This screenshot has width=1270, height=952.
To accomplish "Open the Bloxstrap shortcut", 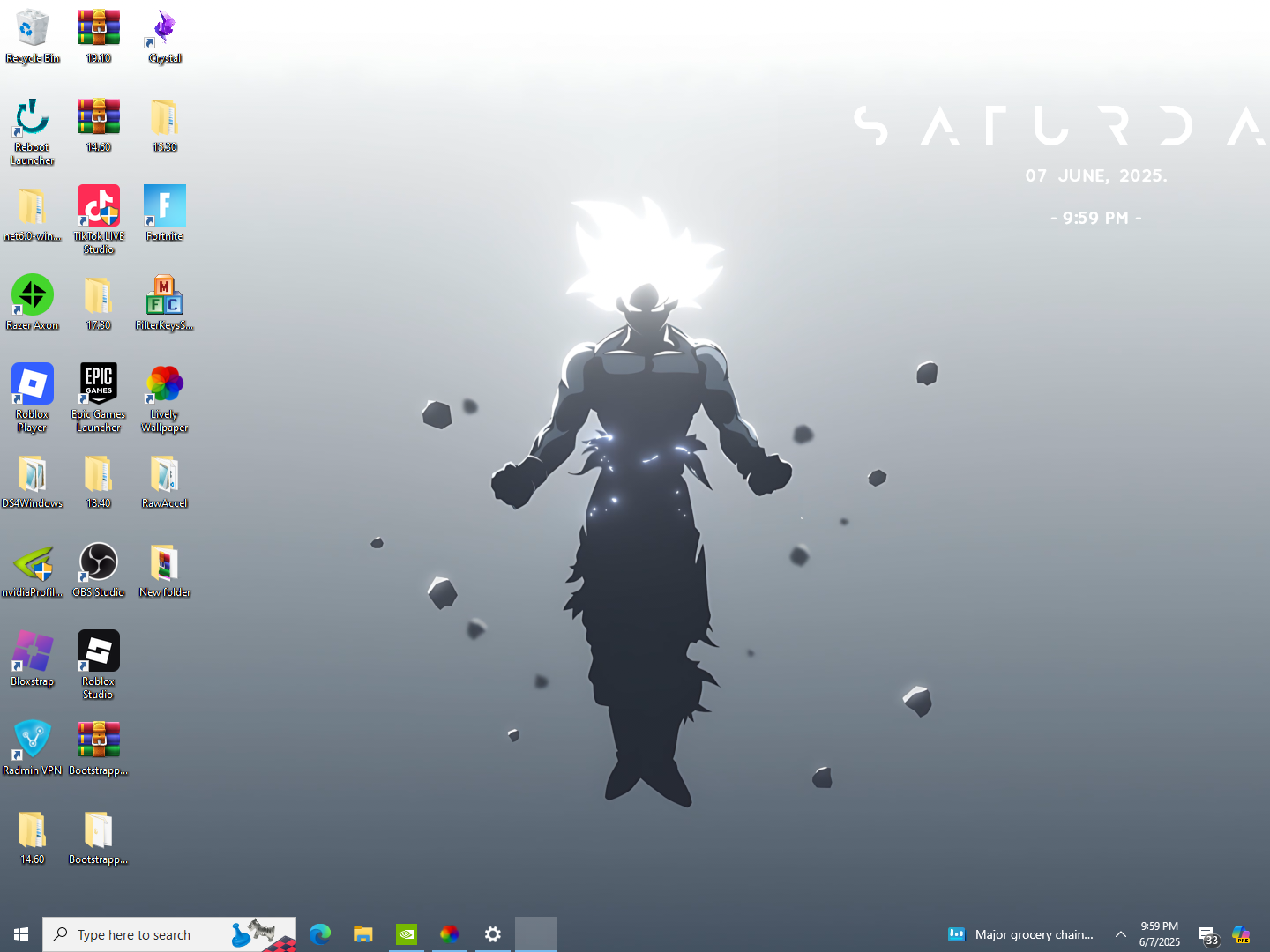I will point(33,659).
